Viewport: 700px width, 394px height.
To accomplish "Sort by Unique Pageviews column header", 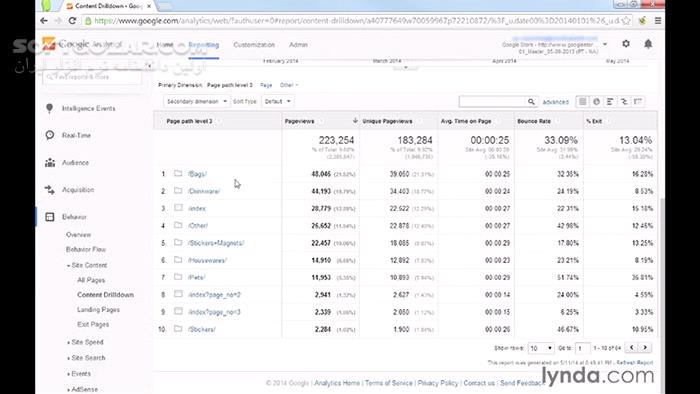I will [387, 121].
